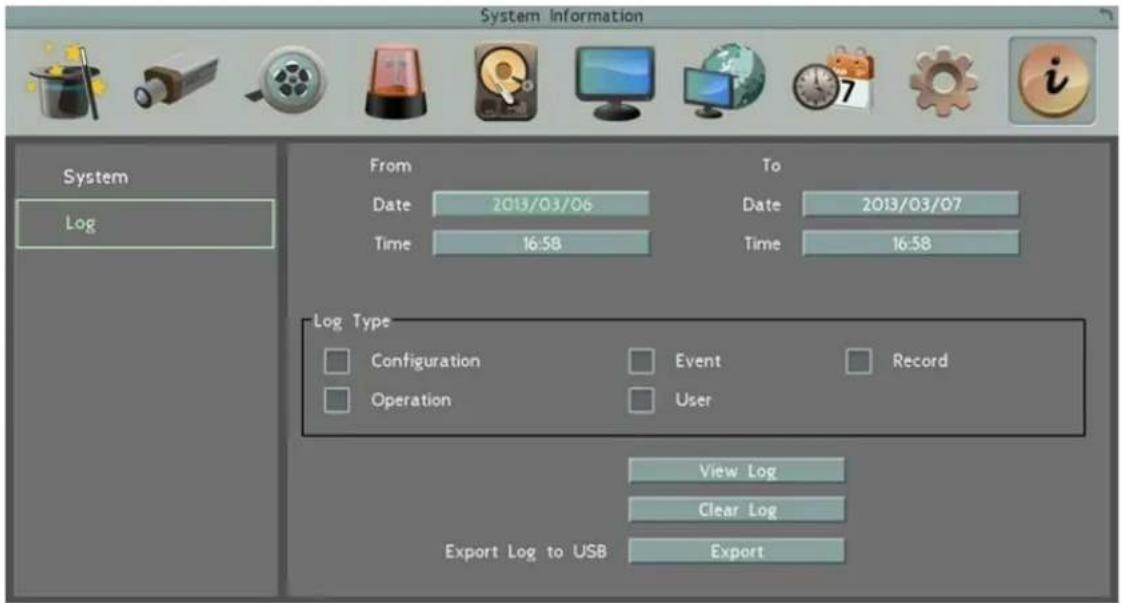Enable the Configuration log type checkbox
This screenshot has width=1121, height=603.
pyautogui.click(x=337, y=361)
